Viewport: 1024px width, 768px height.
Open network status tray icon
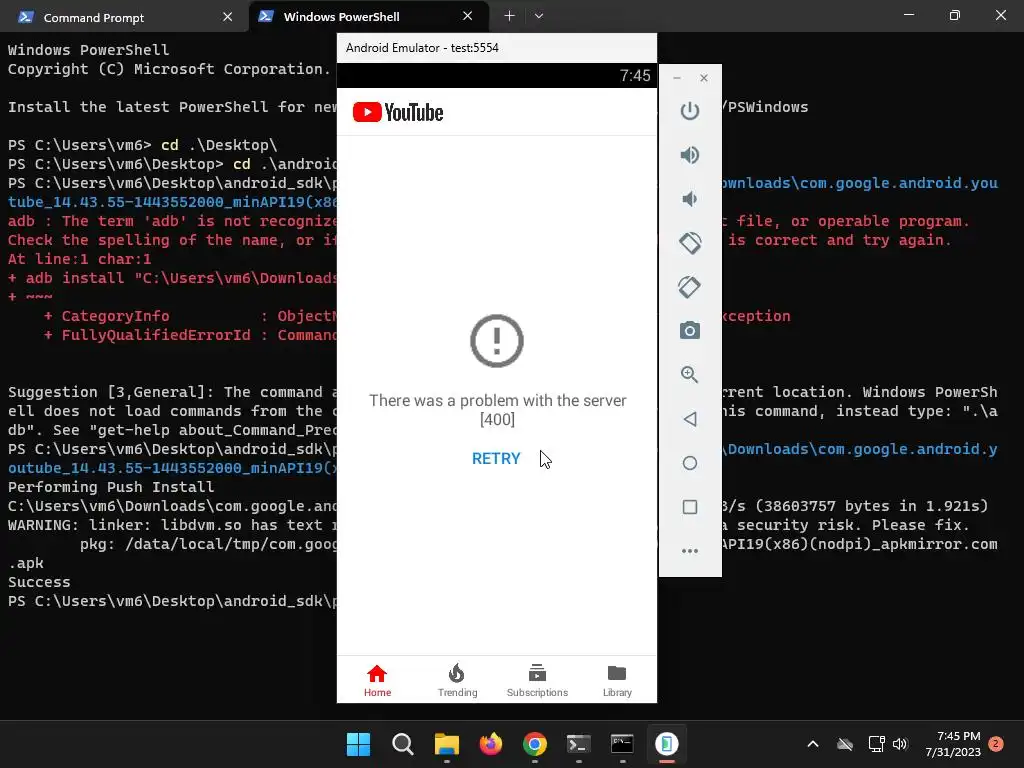(876, 744)
